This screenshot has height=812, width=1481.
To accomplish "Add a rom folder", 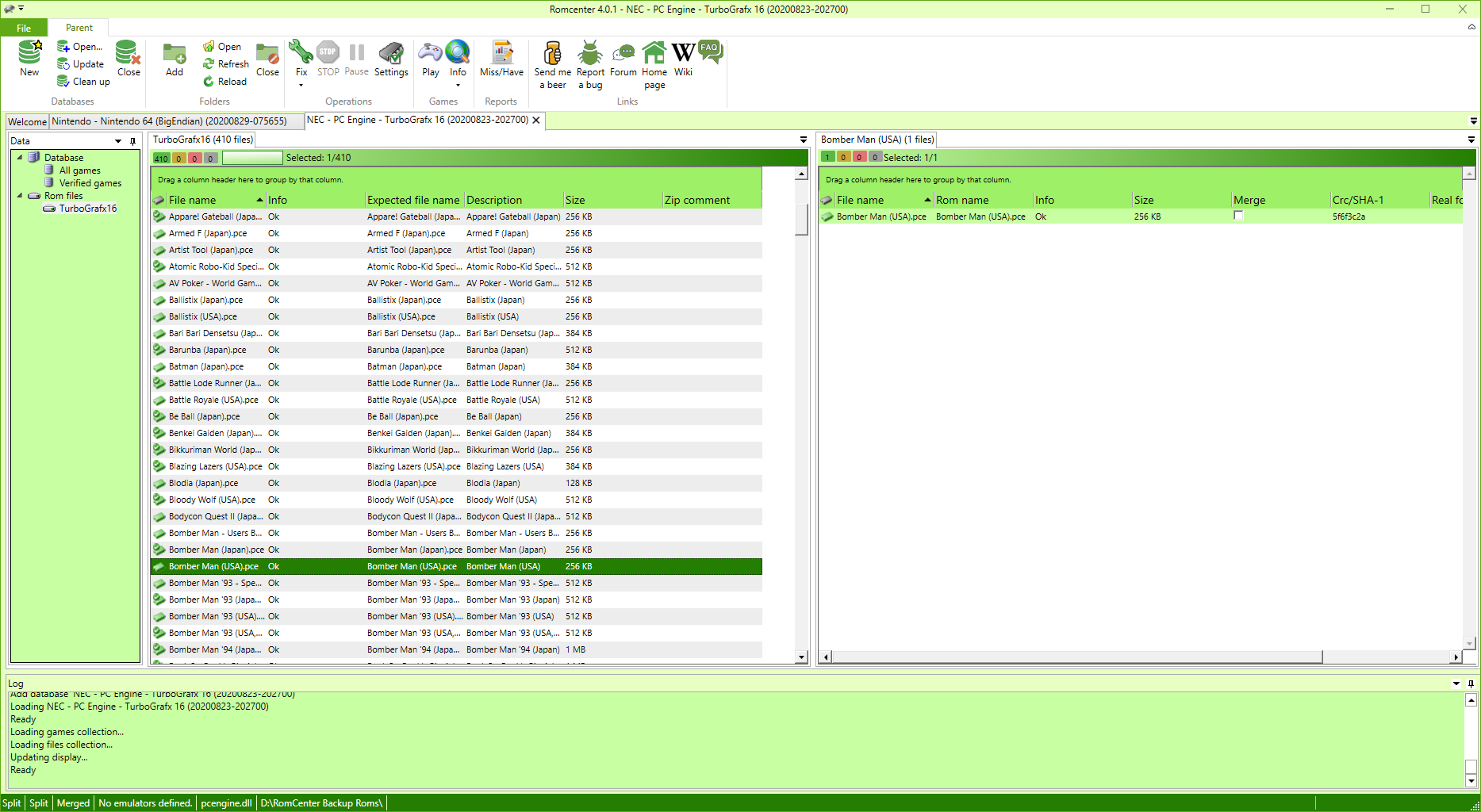I will coord(175,59).
